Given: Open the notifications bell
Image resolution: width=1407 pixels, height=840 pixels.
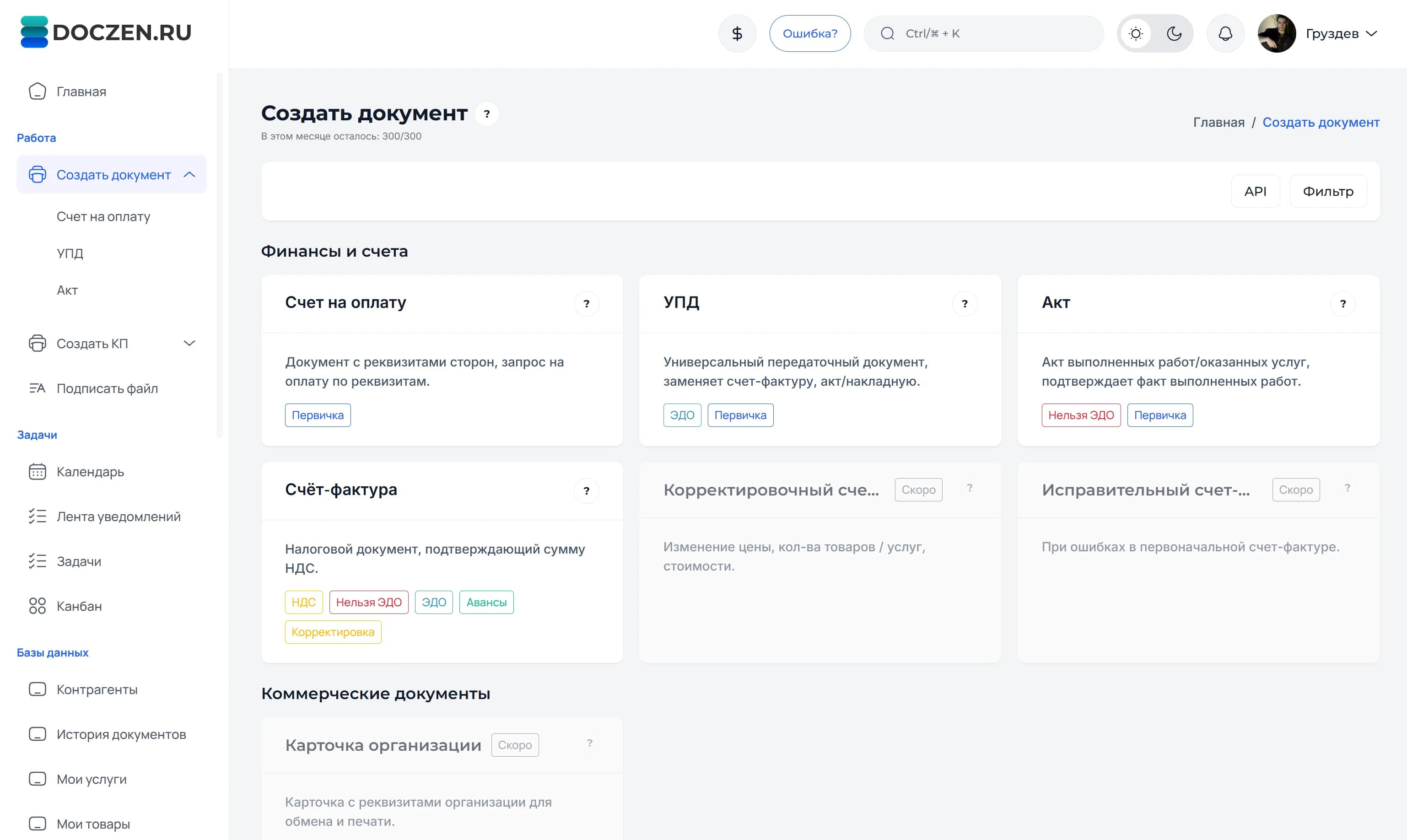Looking at the screenshot, I should [1225, 33].
